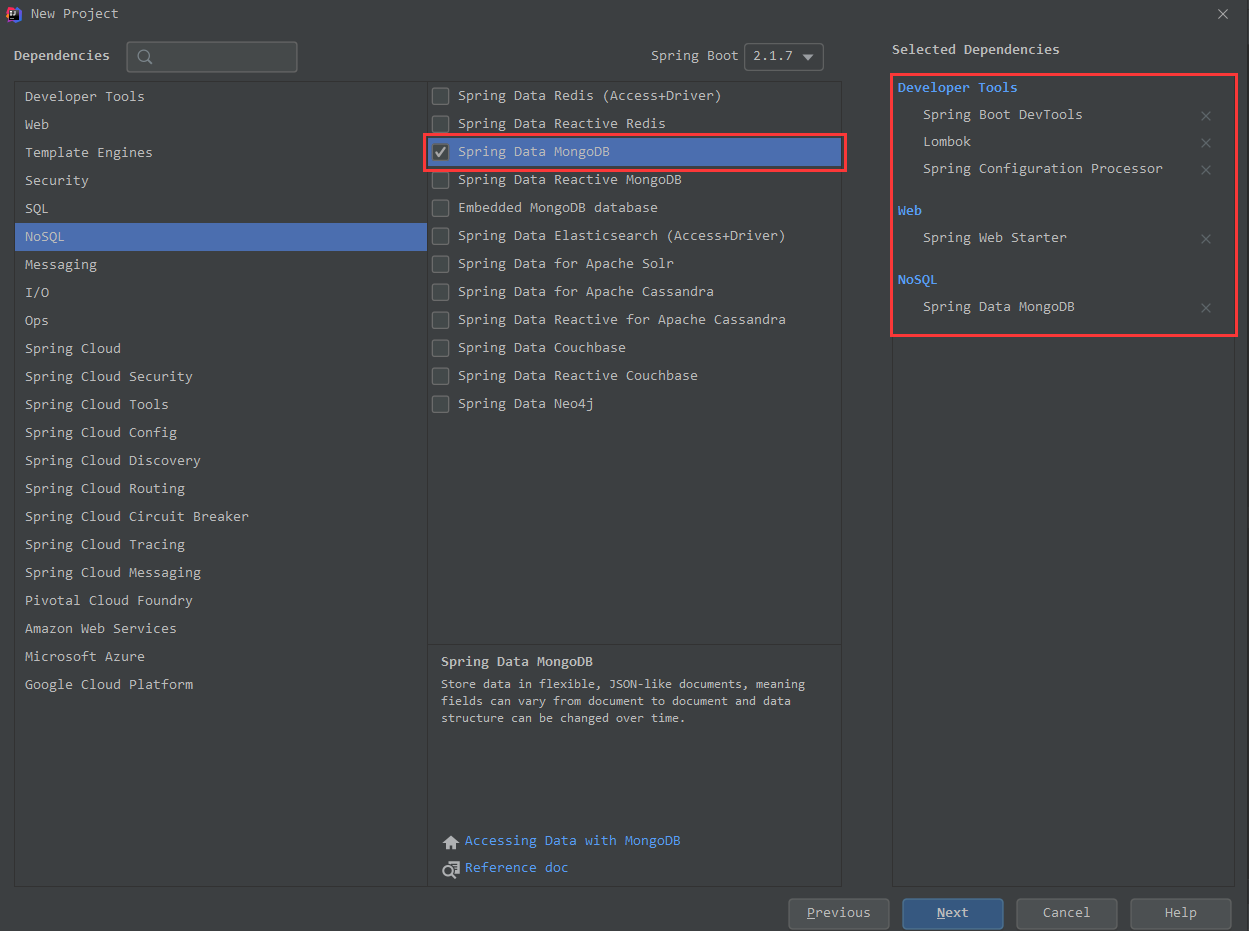The height and width of the screenshot is (931, 1249).
Task: Select Spring Cloud in category list
Action: 221,349
